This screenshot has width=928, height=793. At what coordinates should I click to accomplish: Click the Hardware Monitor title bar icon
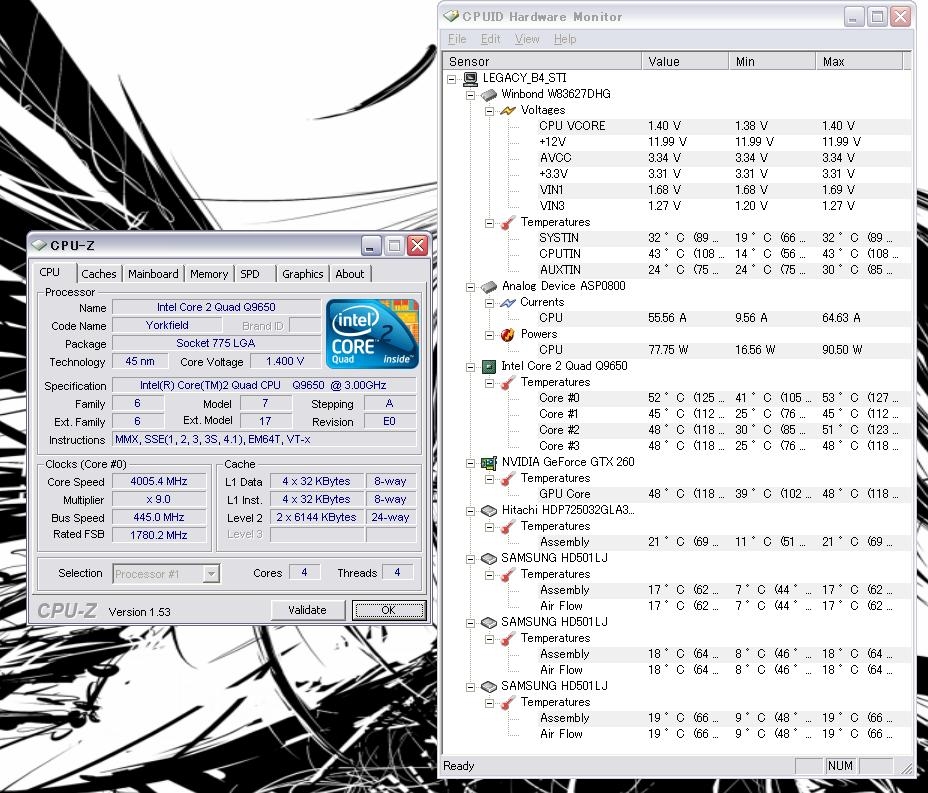click(x=451, y=16)
